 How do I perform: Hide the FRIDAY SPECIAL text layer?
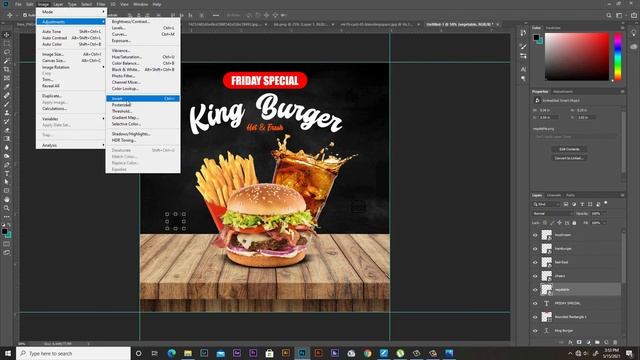point(535,303)
